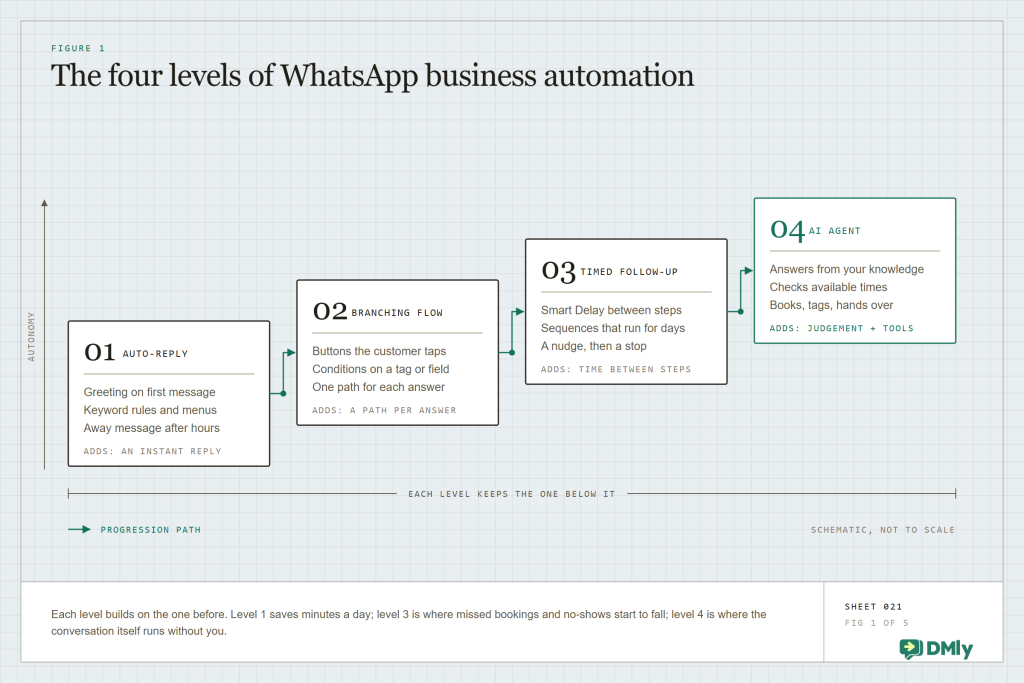Viewport: 1024px width, 683px height.
Task: Click 'Answers from your knowledge'
Action: click(x=846, y=269)
